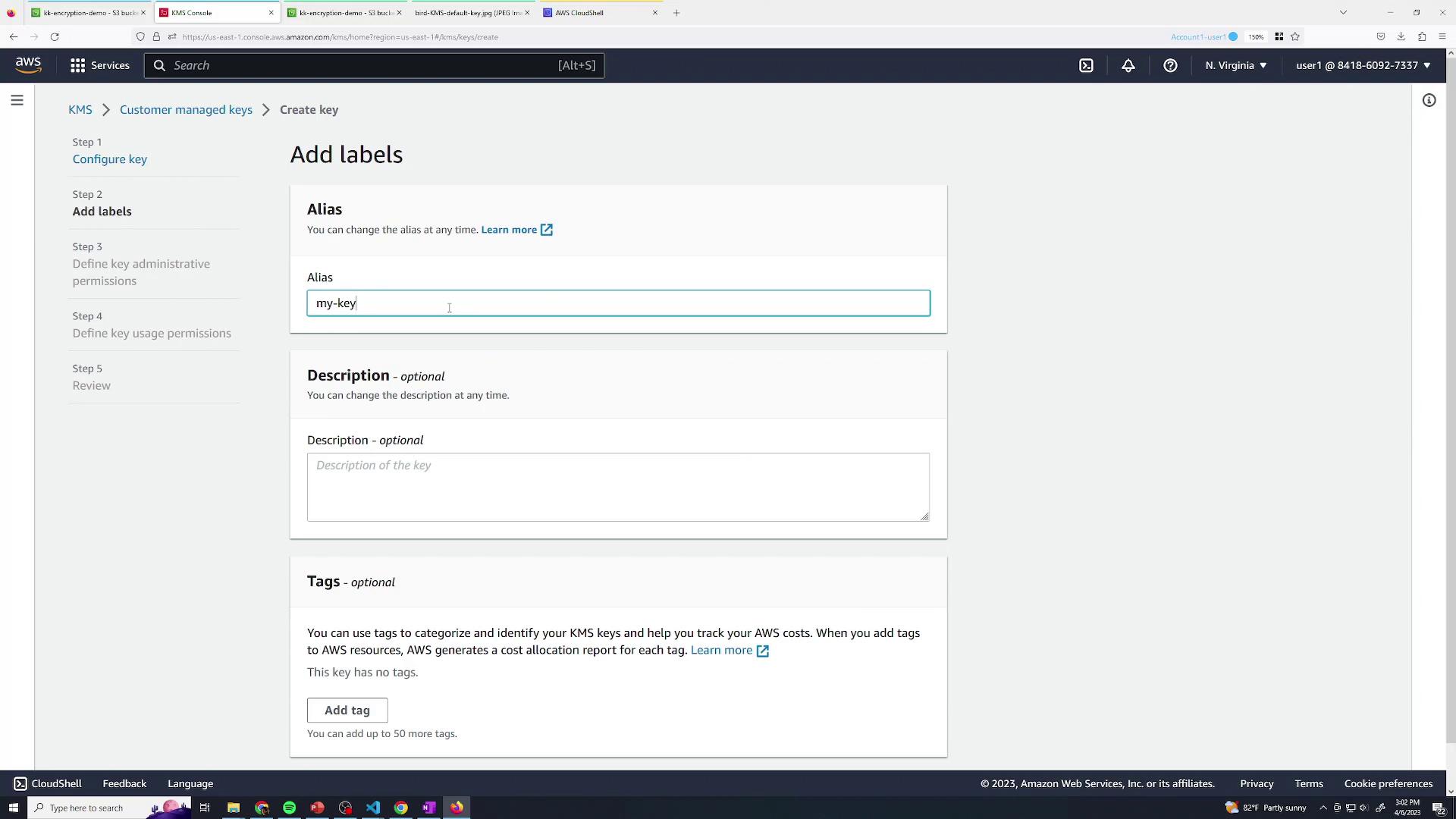Open CloudShell icon in AWS header

coord(1086,65)
